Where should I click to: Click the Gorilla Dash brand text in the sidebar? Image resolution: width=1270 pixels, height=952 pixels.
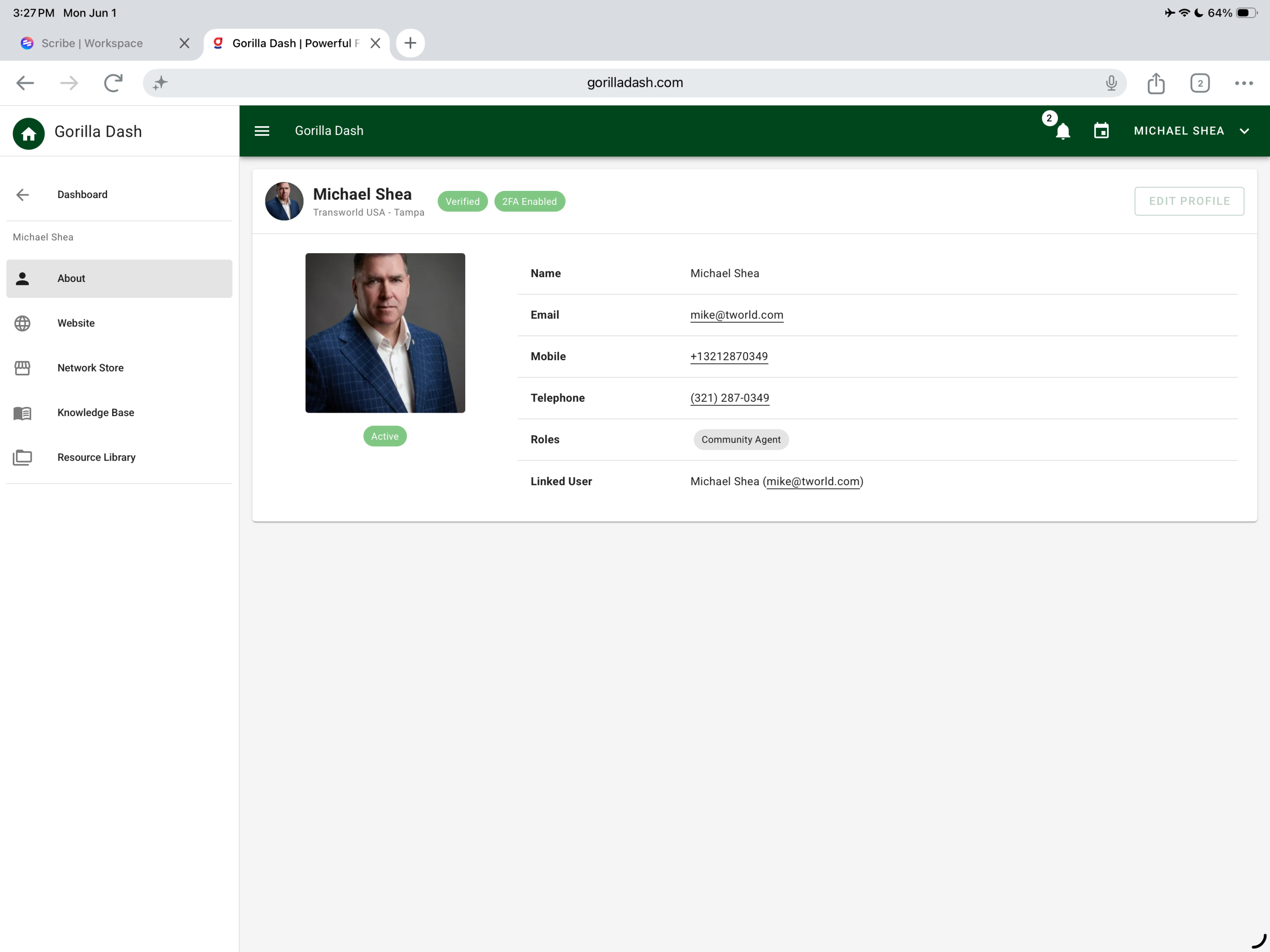click(98, 132)
